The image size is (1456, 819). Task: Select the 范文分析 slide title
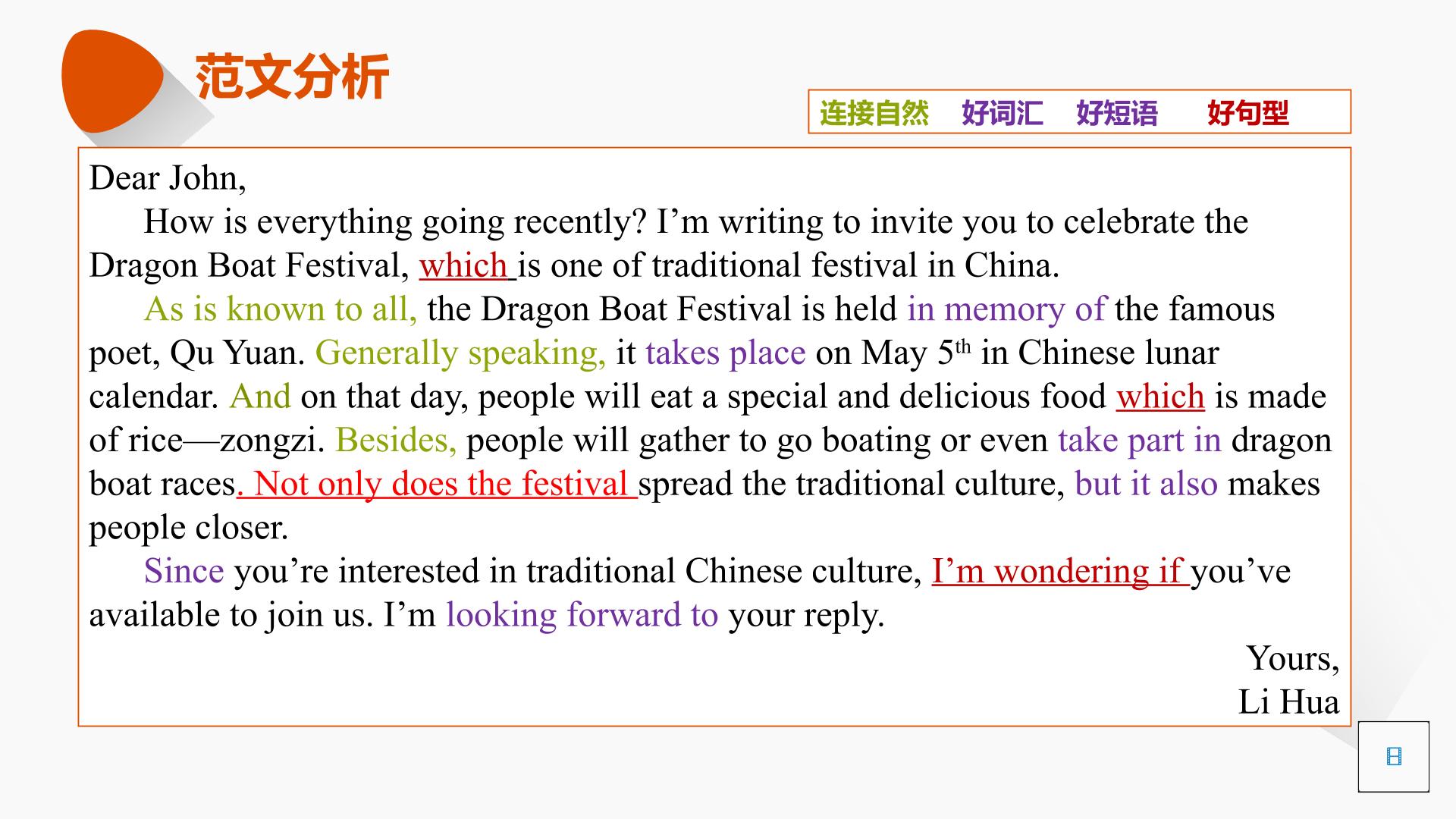tap(292, 77)
